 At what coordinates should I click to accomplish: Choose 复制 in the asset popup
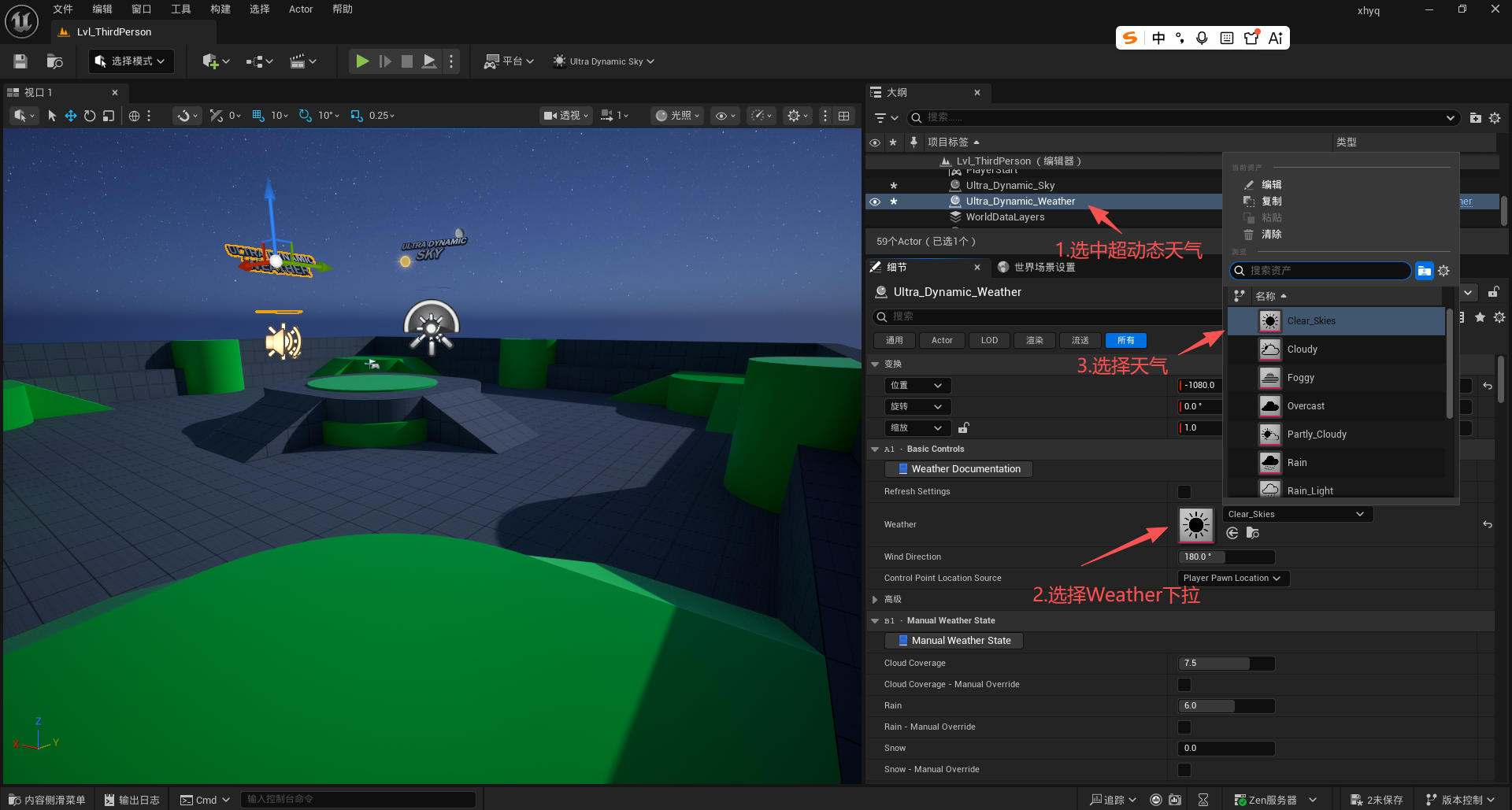click(x=1271, y=202)
